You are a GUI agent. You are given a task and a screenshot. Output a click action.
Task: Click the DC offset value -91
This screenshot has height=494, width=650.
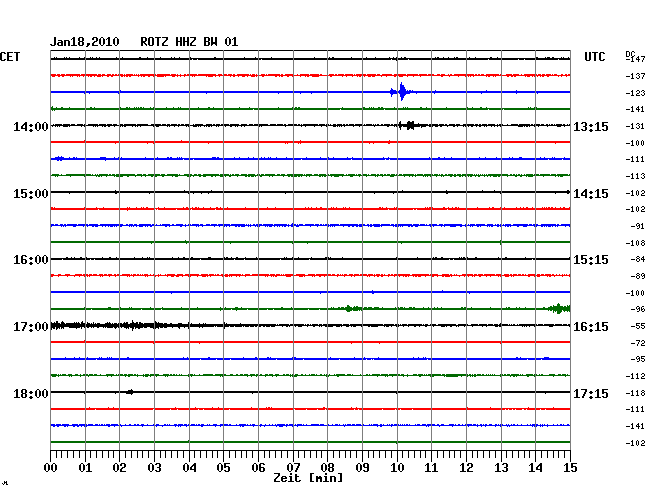pos(638,226)
